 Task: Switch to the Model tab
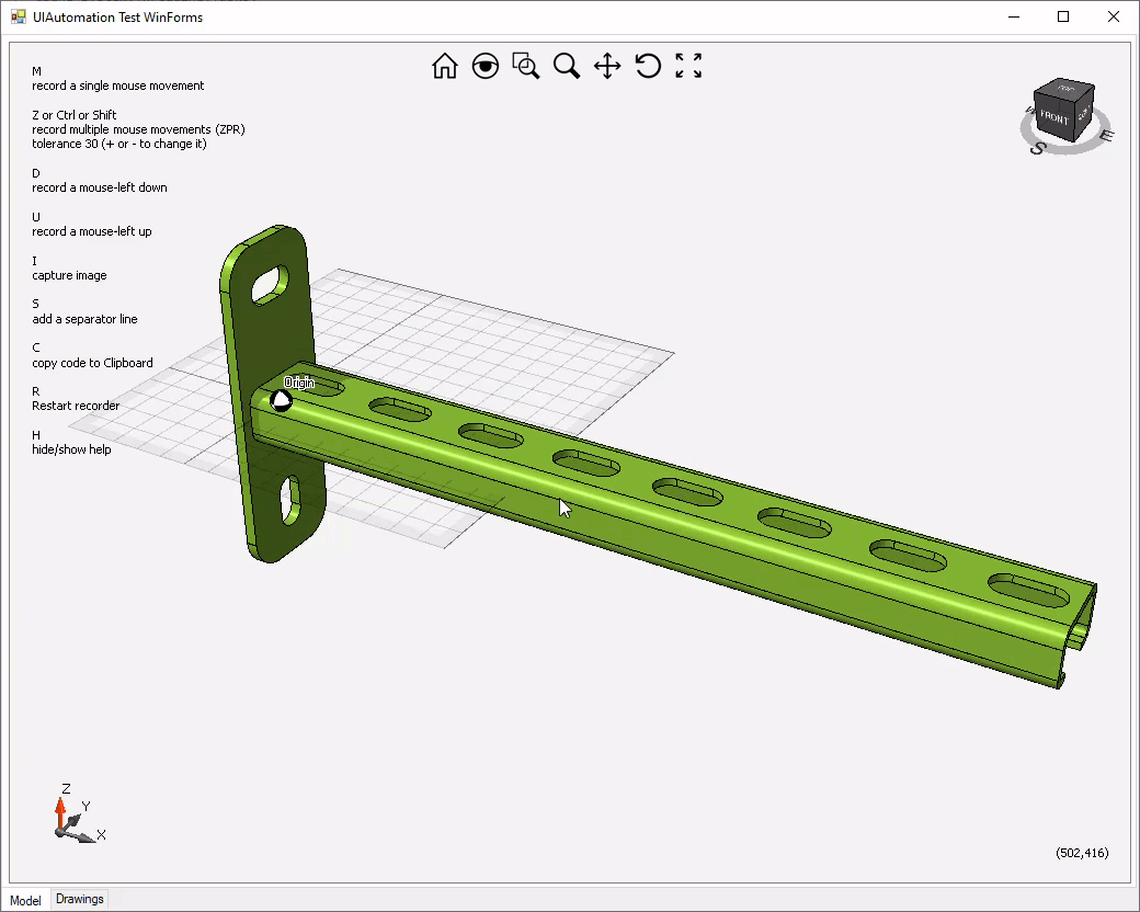(26, 900)
